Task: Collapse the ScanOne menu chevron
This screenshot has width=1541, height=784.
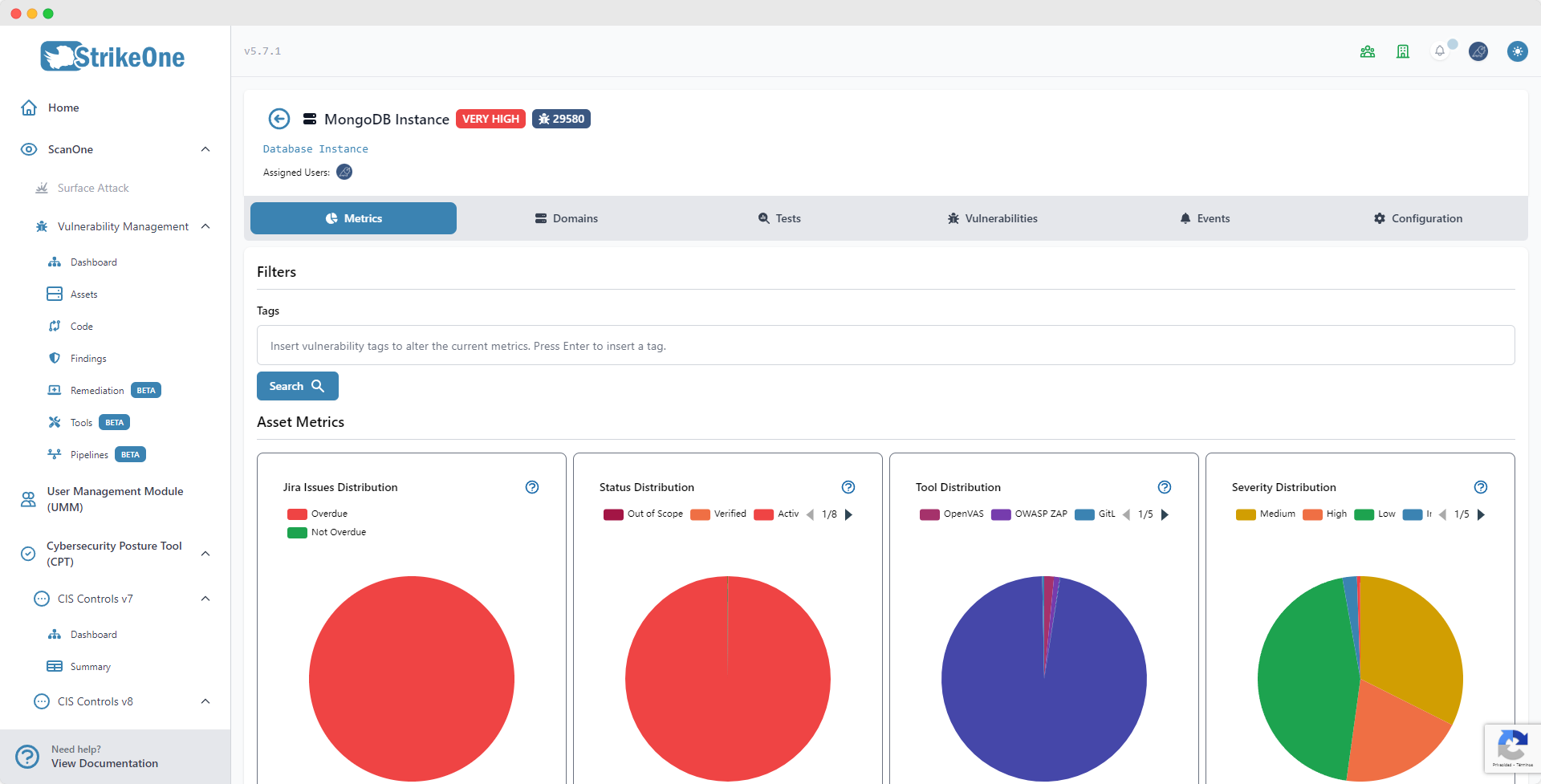Action: (x=205, y=149)
